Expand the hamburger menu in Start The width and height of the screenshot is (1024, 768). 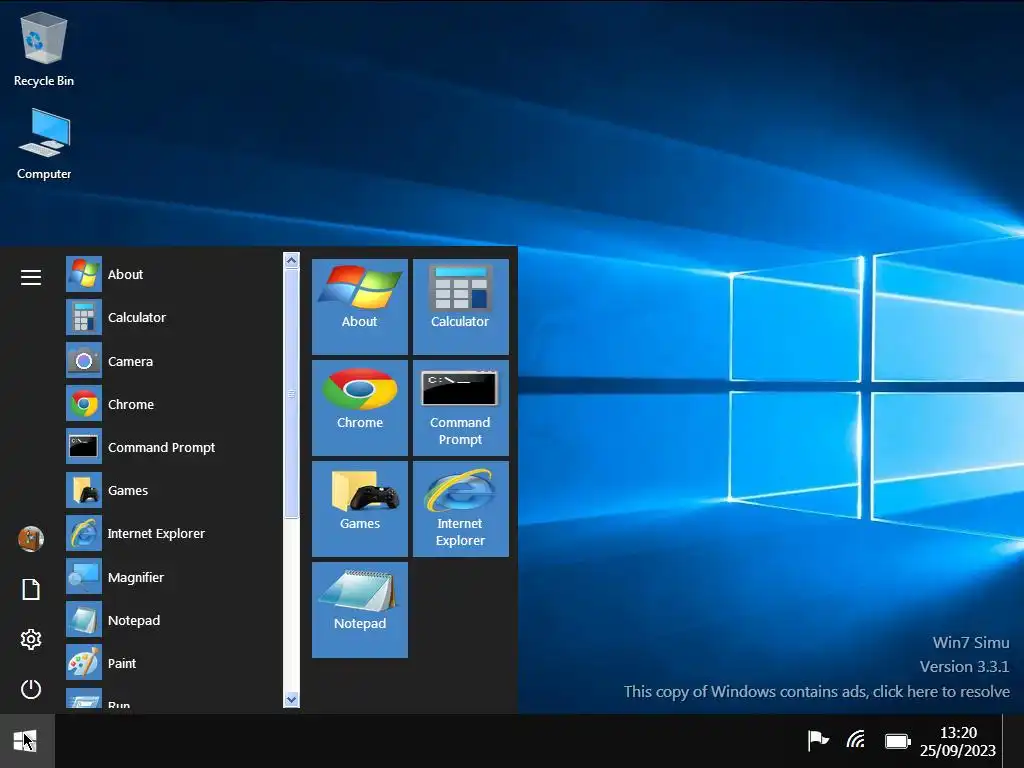(x=31, y=278)
